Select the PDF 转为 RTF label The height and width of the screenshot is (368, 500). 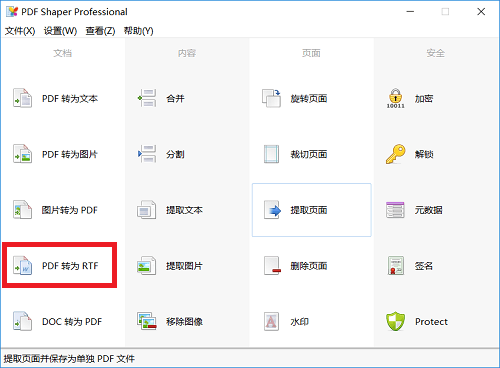coord(70,266)
